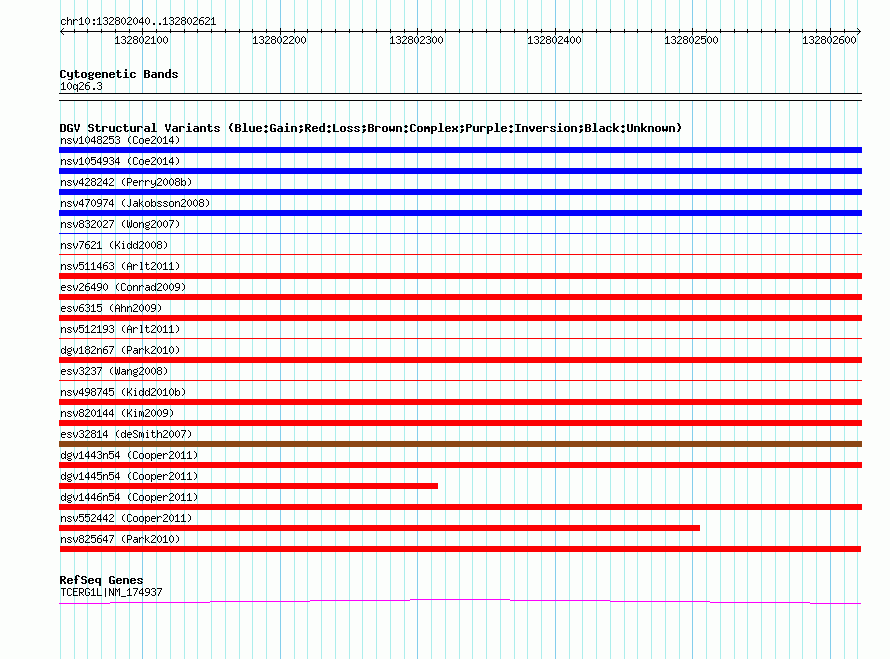Click the red bar under esv6315
Viewport: 890px width, 659px height.
point(460,318)
